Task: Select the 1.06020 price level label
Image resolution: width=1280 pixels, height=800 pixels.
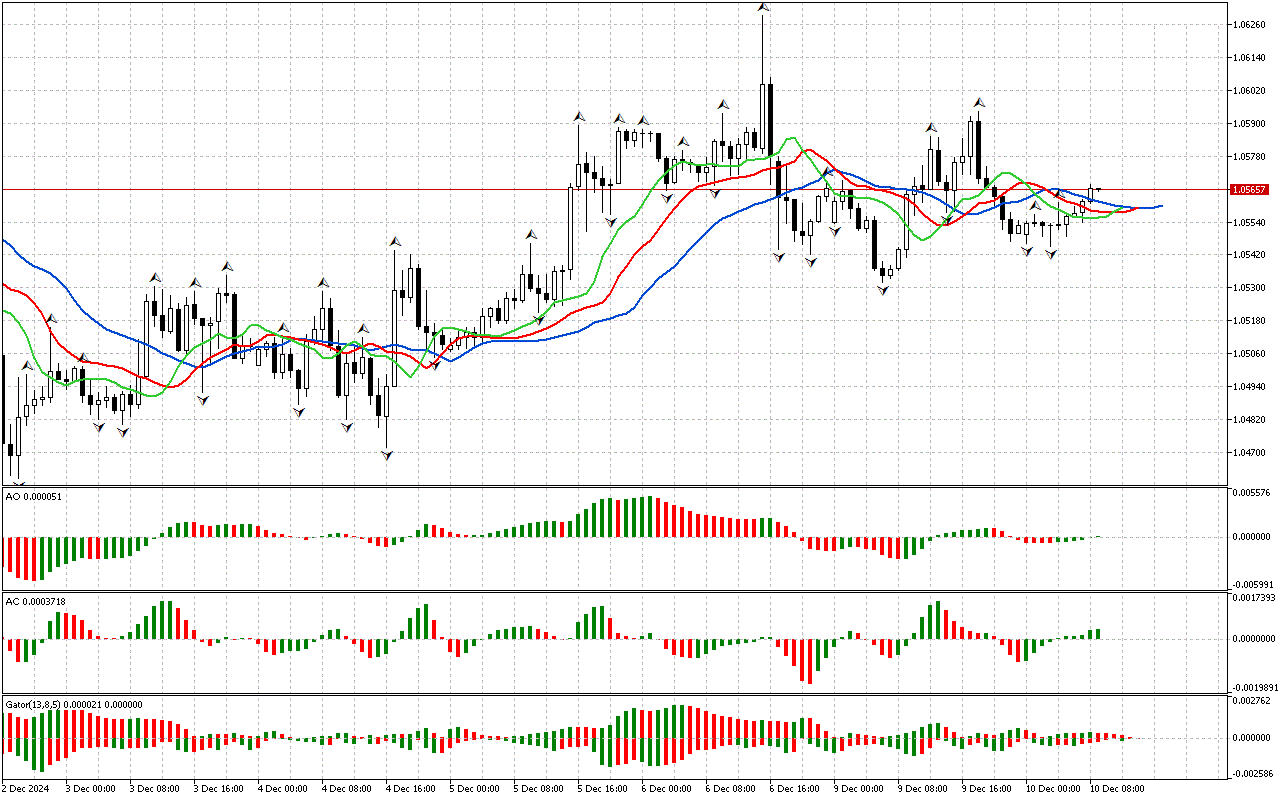Action: (1250, 91)
